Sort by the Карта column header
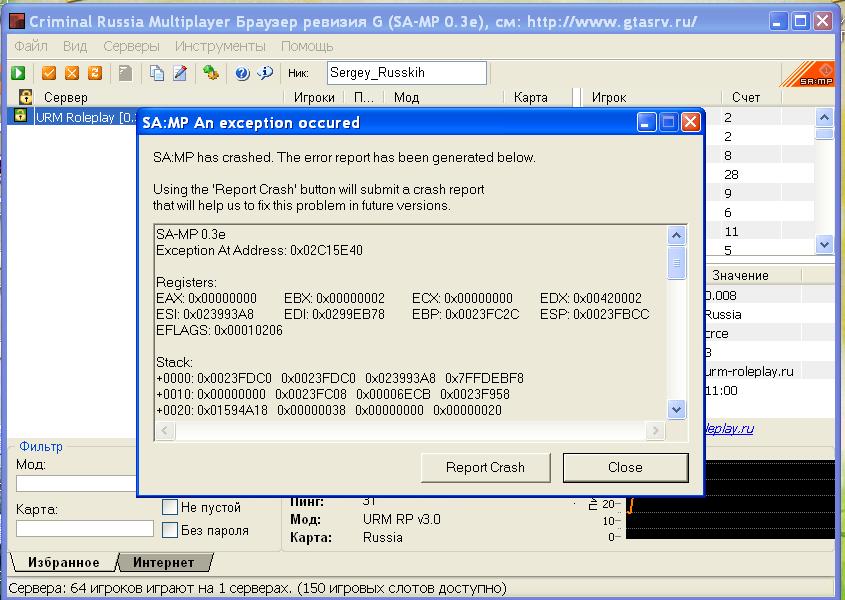Viewport: 845px width, 600px height. 538,98
